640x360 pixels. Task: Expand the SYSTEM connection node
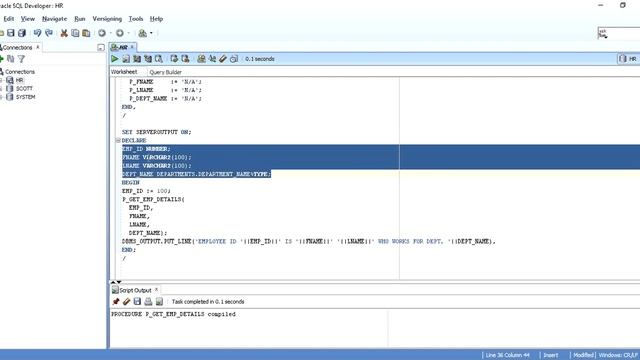(x=1, y=97)
